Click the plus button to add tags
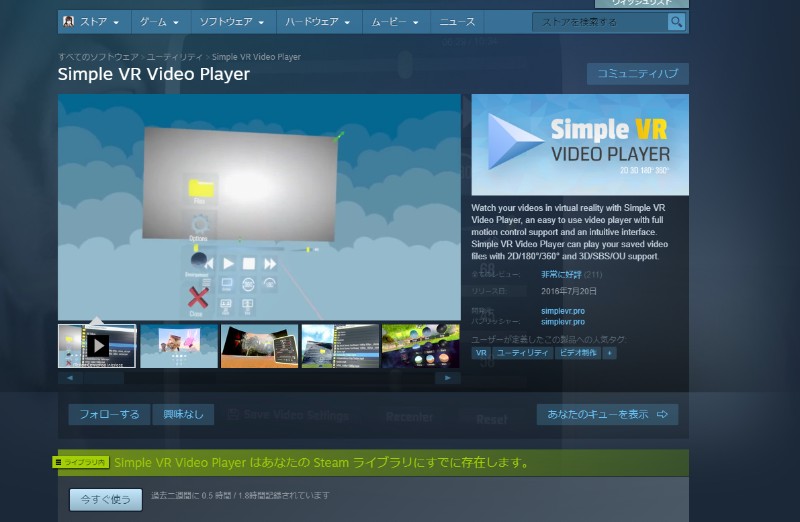Image resolution: width=800 pixels, height=522 pixels. [609, 353]
